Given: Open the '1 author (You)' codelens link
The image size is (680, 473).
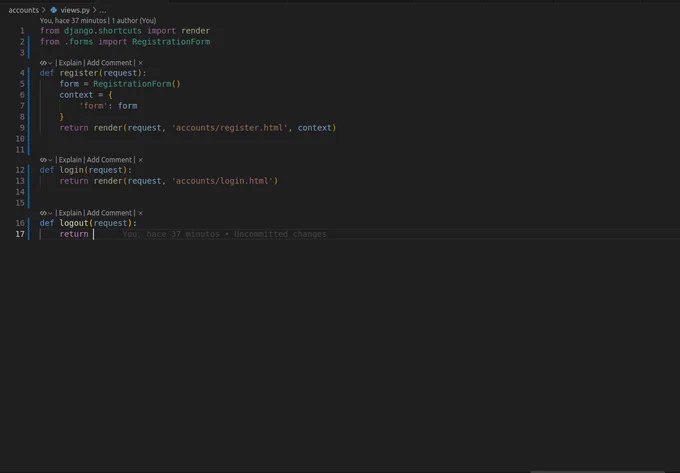Looking at the screenshot, I should point(134,20).
